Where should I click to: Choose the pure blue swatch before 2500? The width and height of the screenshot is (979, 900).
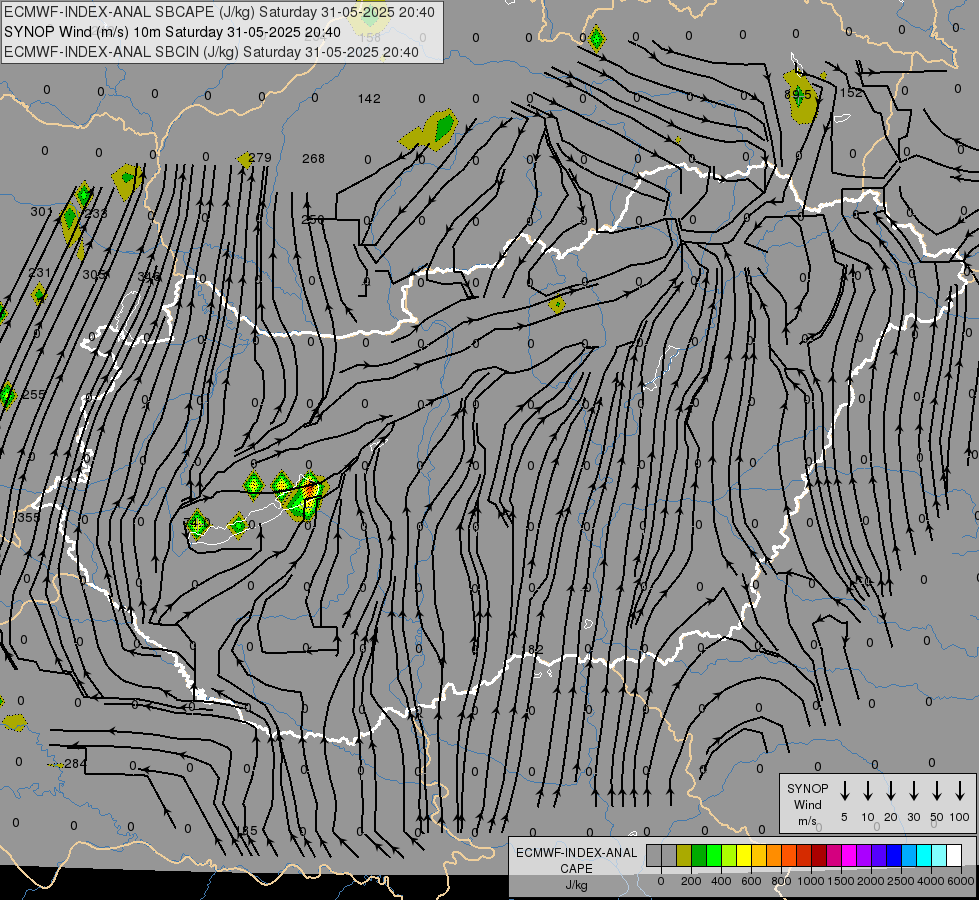tap(894, 856)
